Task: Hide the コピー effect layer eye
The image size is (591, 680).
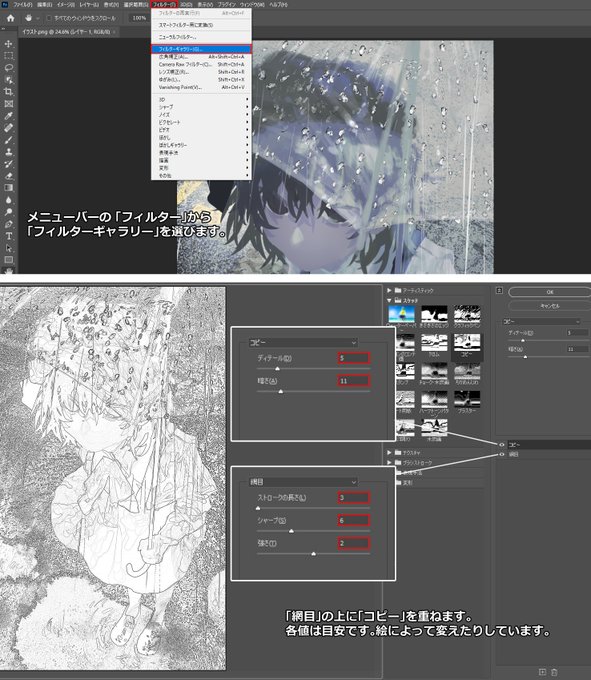Action: coord(502,445)
